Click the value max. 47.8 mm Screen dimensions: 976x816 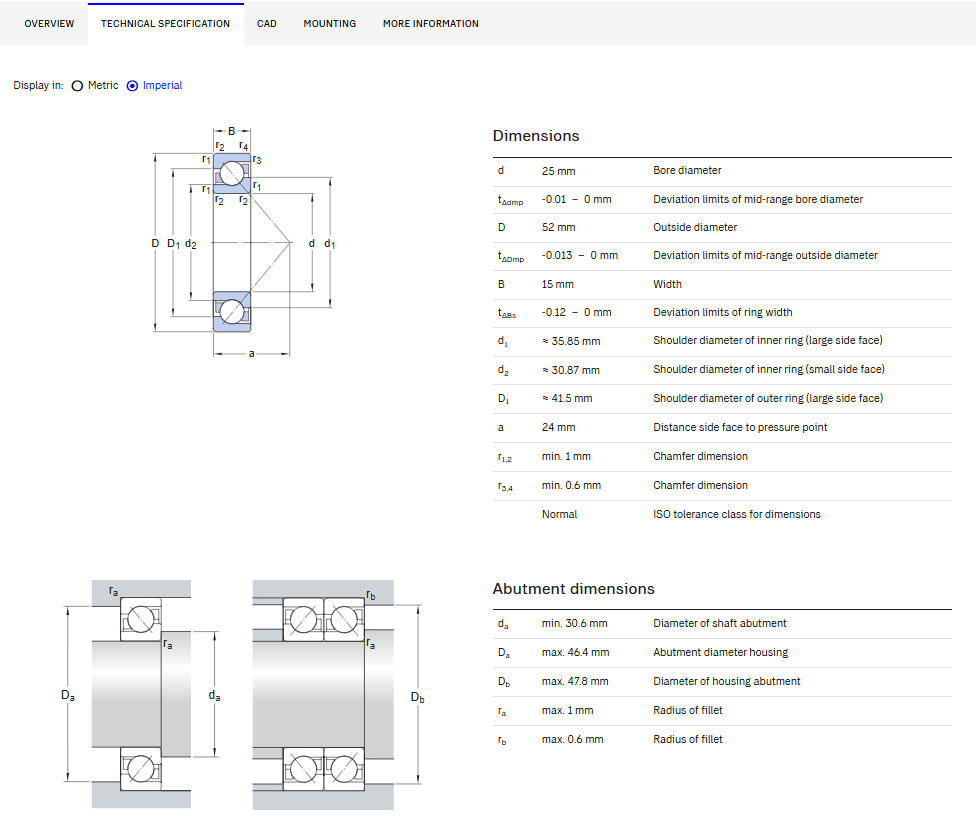click(575, 682)
